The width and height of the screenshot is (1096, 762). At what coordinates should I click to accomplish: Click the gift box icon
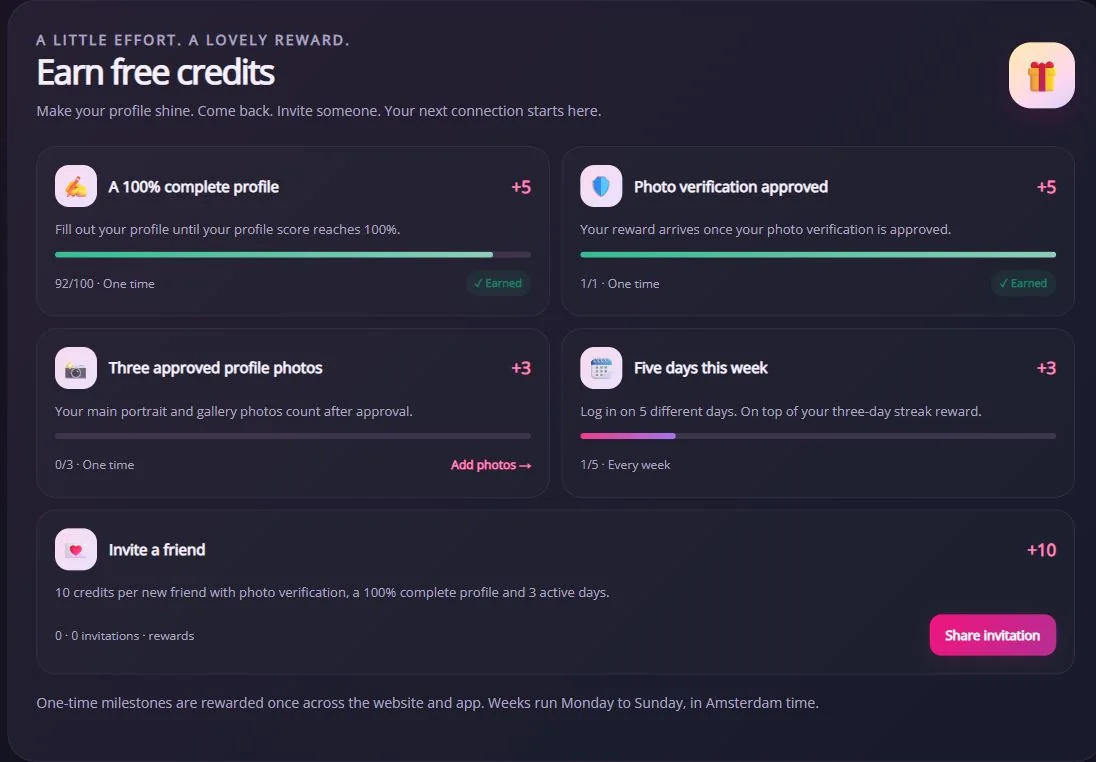[x=1041, y=76]
